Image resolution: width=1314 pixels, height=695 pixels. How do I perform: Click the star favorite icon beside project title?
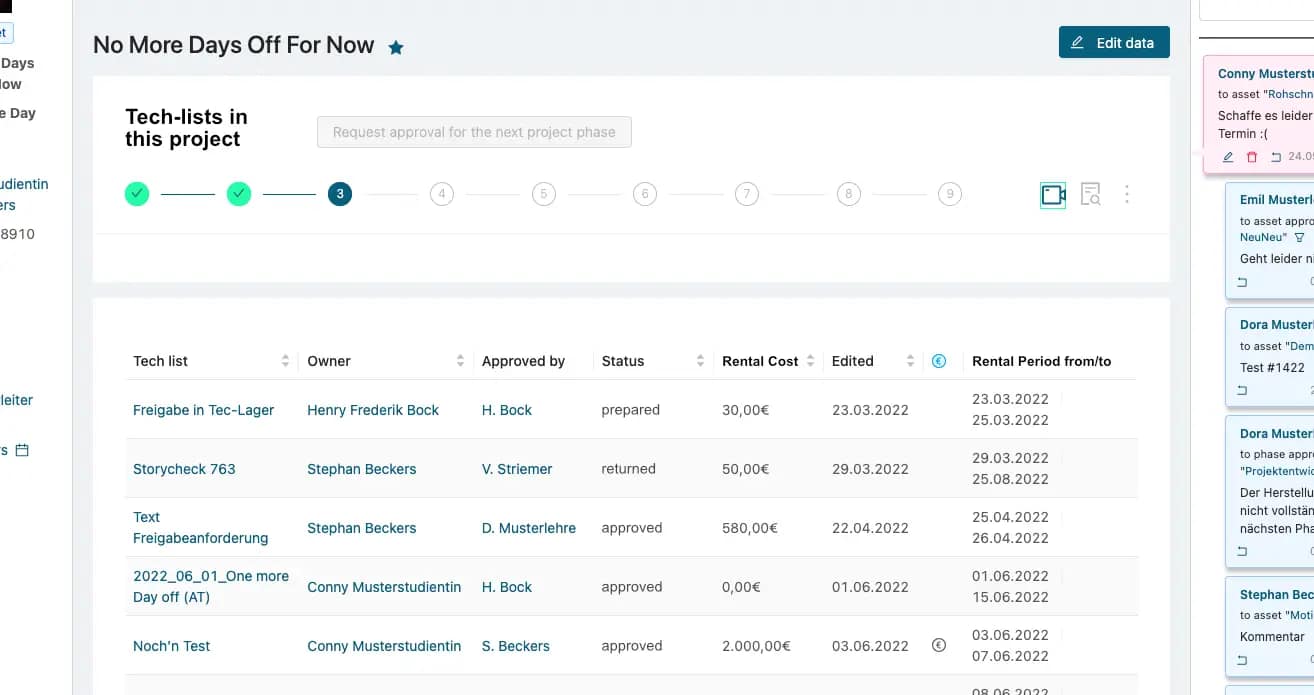(396, 47)
